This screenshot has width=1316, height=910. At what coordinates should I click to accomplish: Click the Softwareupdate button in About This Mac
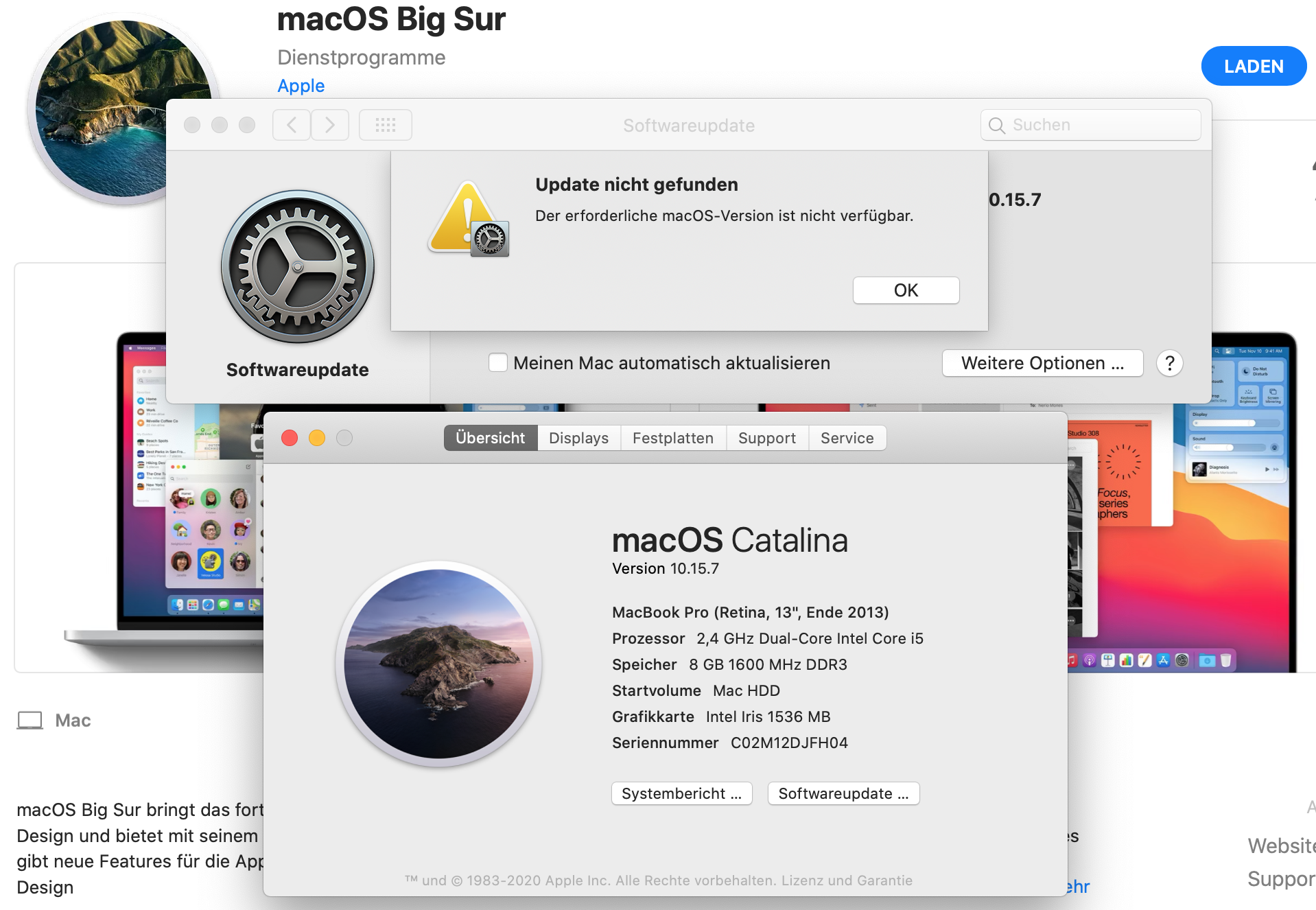click(x=844, y=793)
